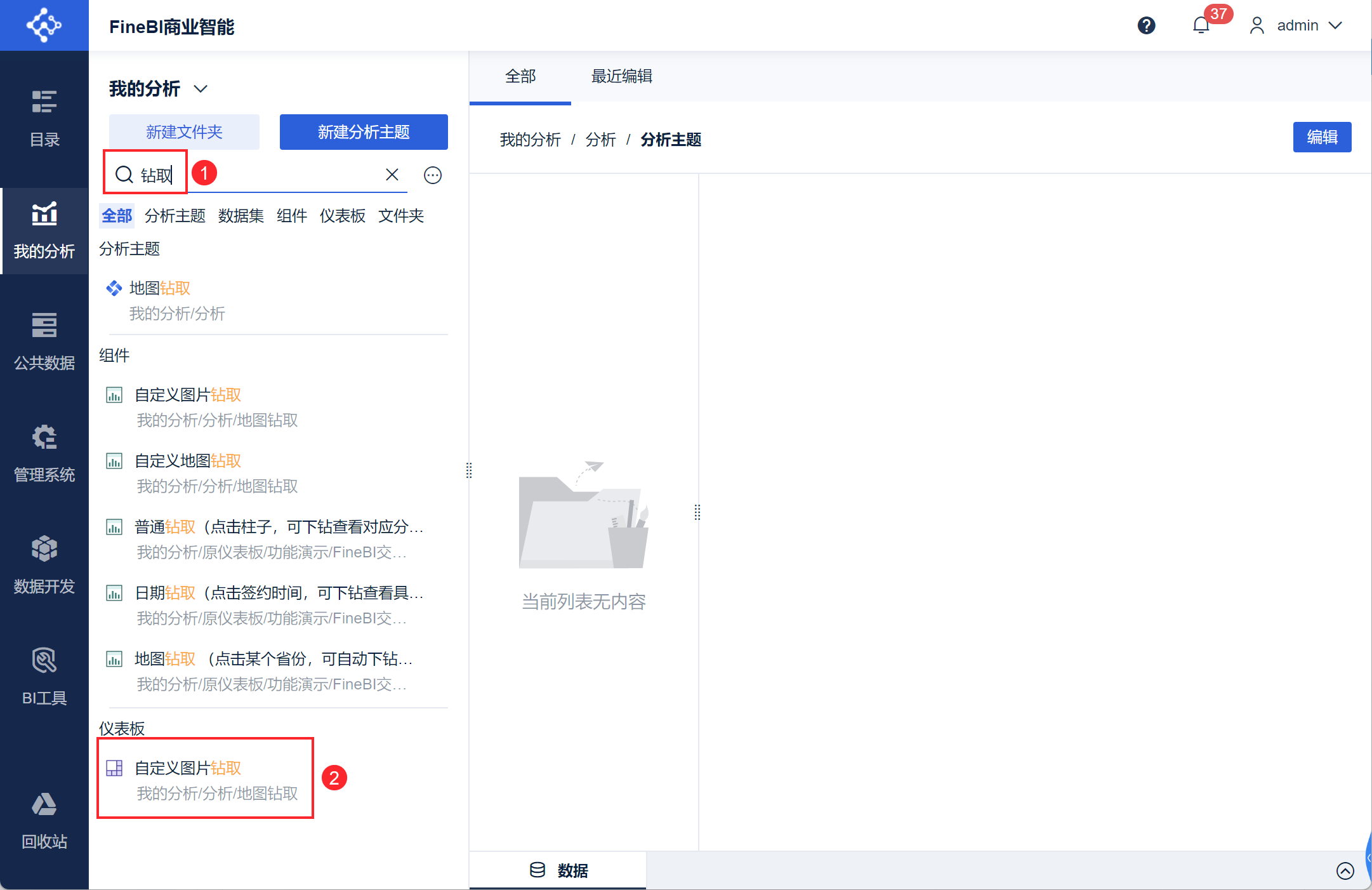The width and height of the screenshot is (1372, 890).
Task: Open the admin user menu
Action: click(x=1295, y=25)
